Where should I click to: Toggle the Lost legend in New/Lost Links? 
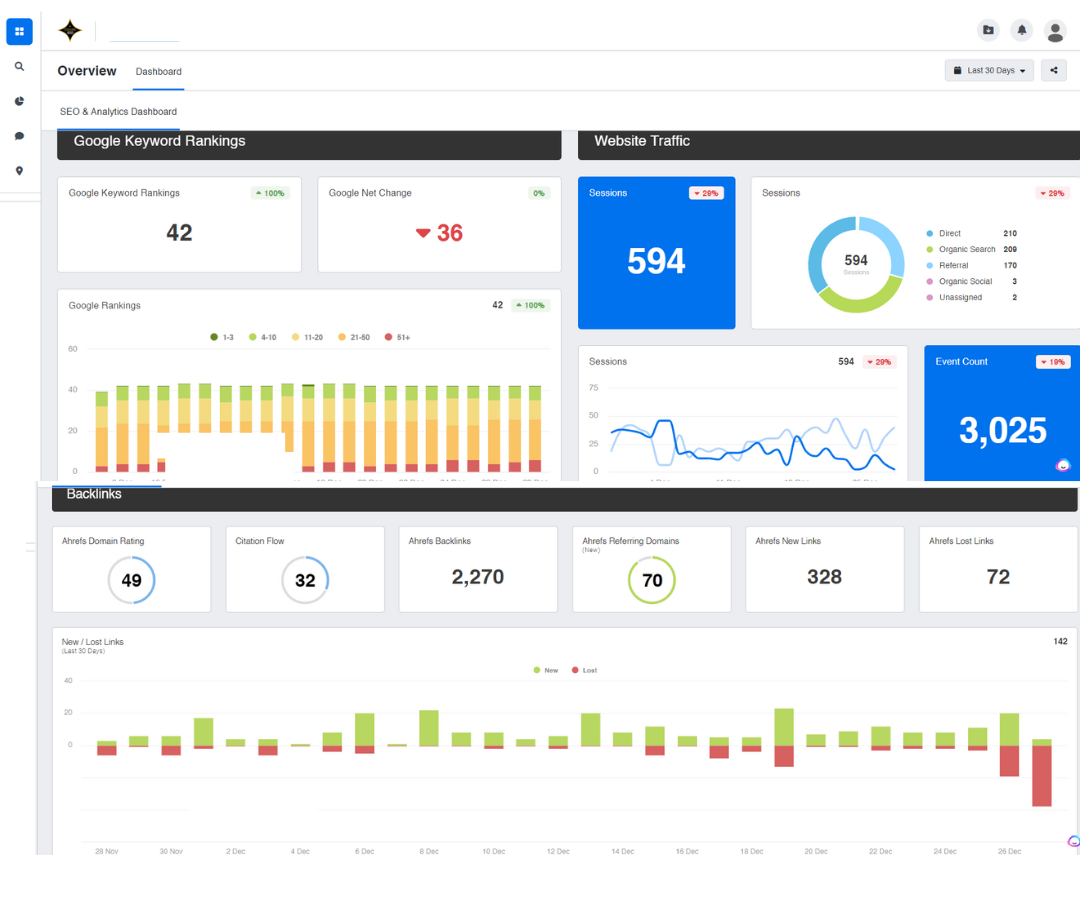(584, 670)
